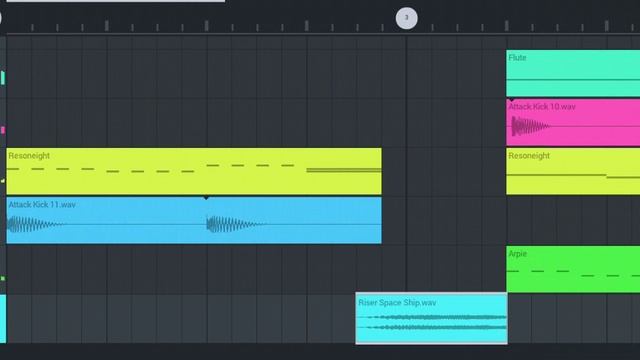The width and height of the screenshot is (640, 360).
Task: Click the "Riser Space Ship.wav" label text
Action: (397, 302)
